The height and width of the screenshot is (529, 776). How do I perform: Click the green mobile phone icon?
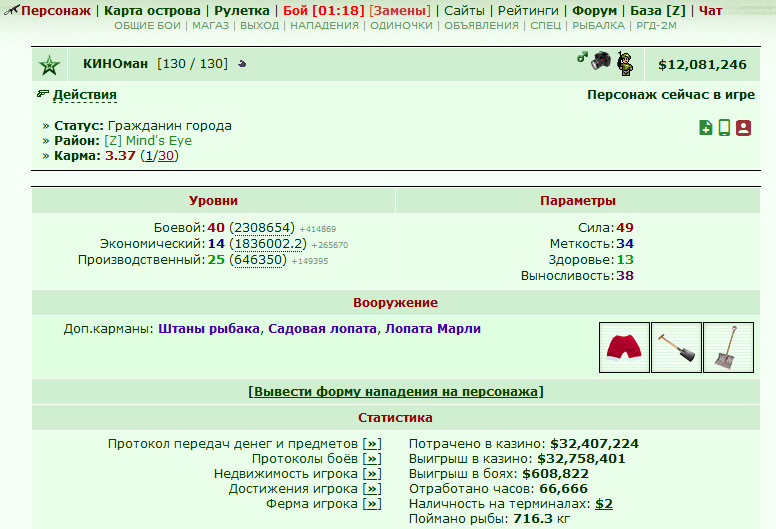point(724,128)
